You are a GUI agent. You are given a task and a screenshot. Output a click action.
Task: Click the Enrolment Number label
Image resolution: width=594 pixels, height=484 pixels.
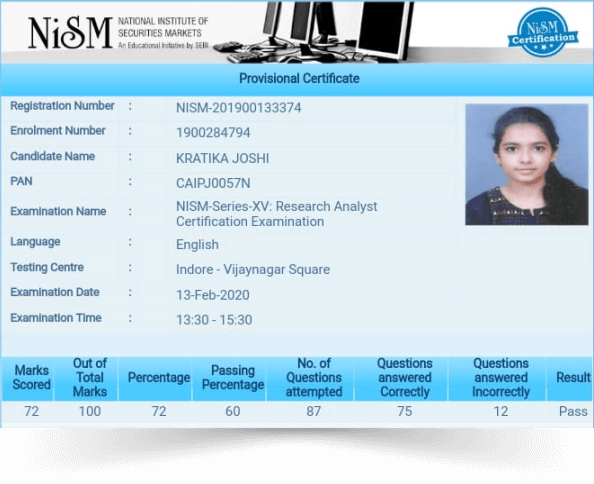[58, 131]
